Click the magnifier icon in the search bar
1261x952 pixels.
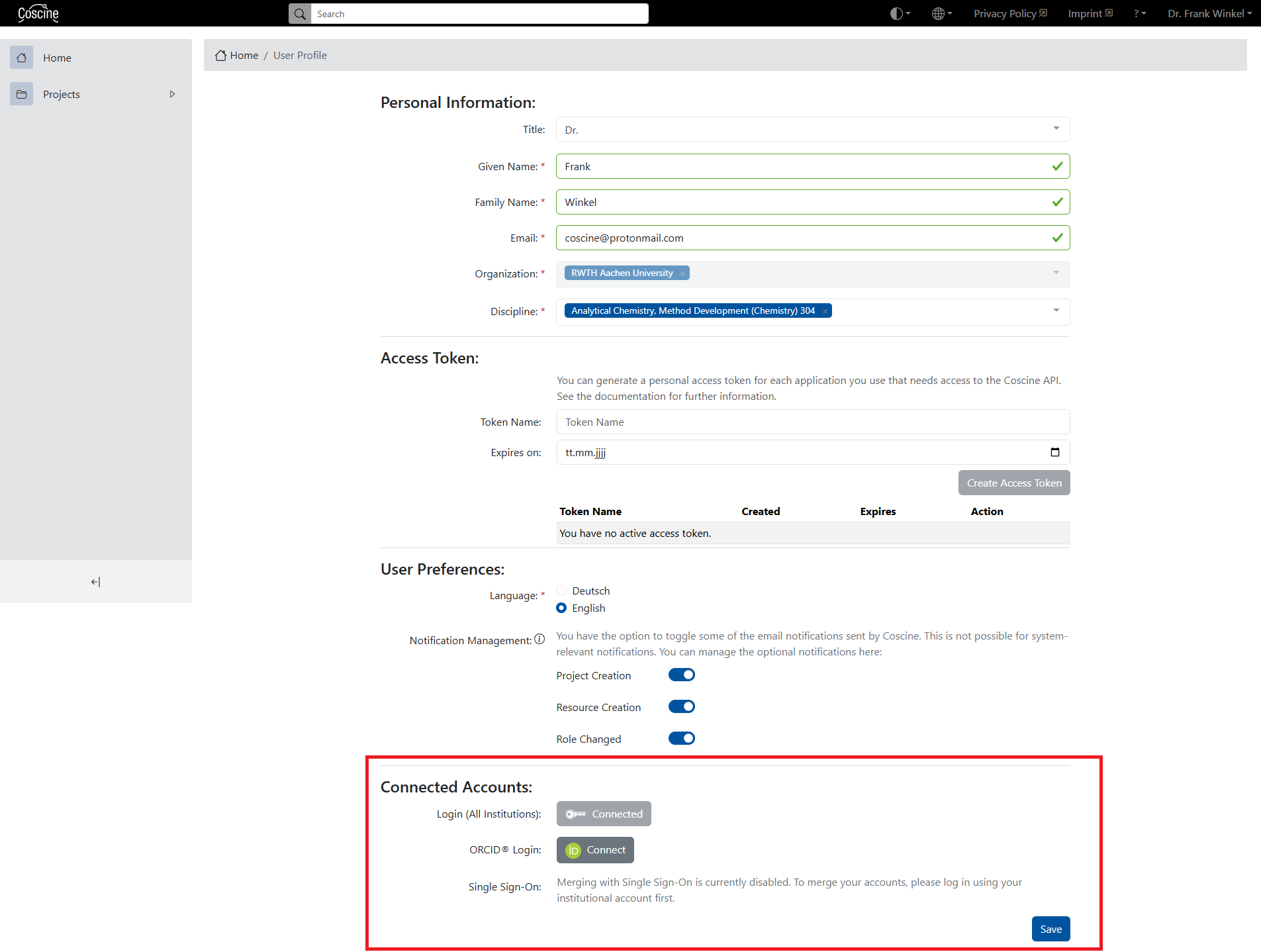click(x=299, y=13)
